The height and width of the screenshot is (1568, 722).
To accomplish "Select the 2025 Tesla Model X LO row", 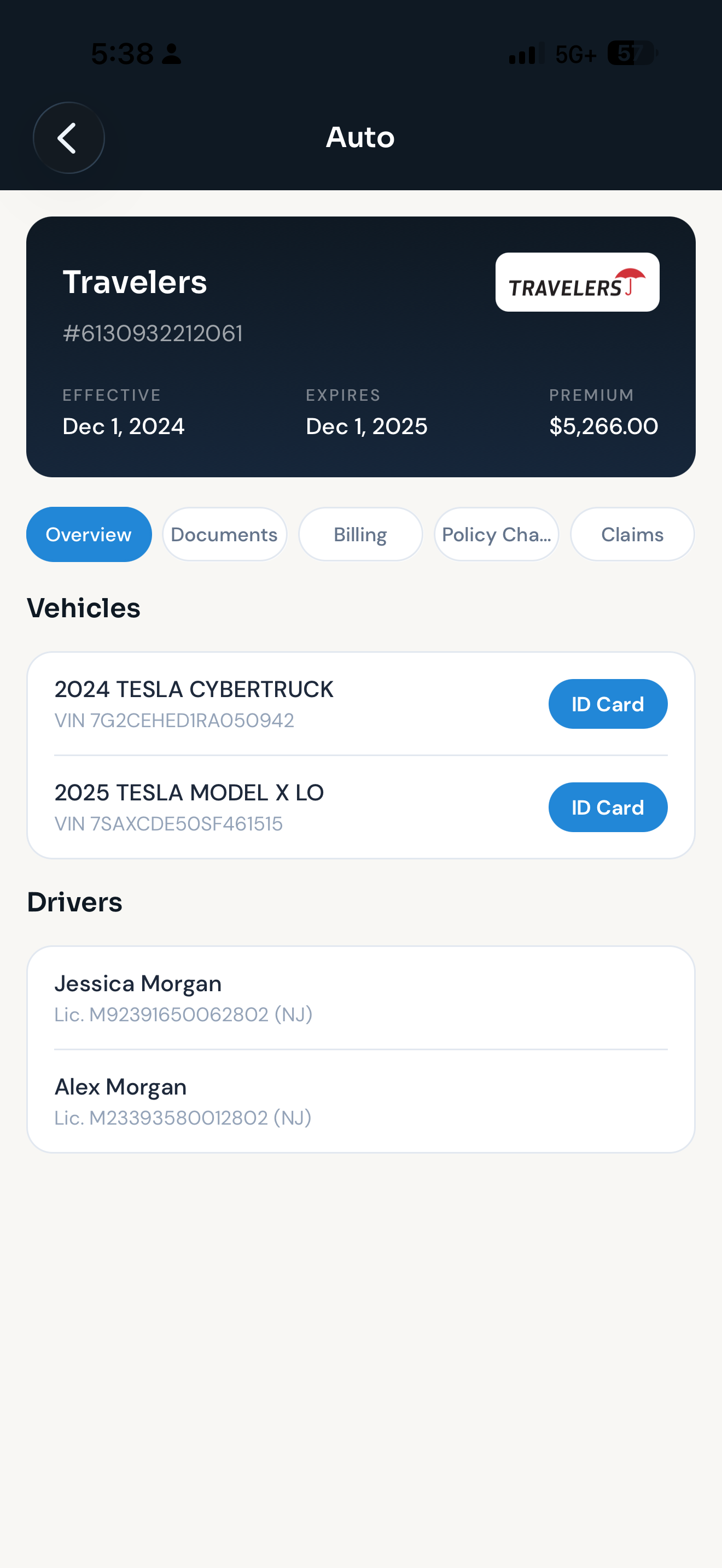I will tap(361, 807).
